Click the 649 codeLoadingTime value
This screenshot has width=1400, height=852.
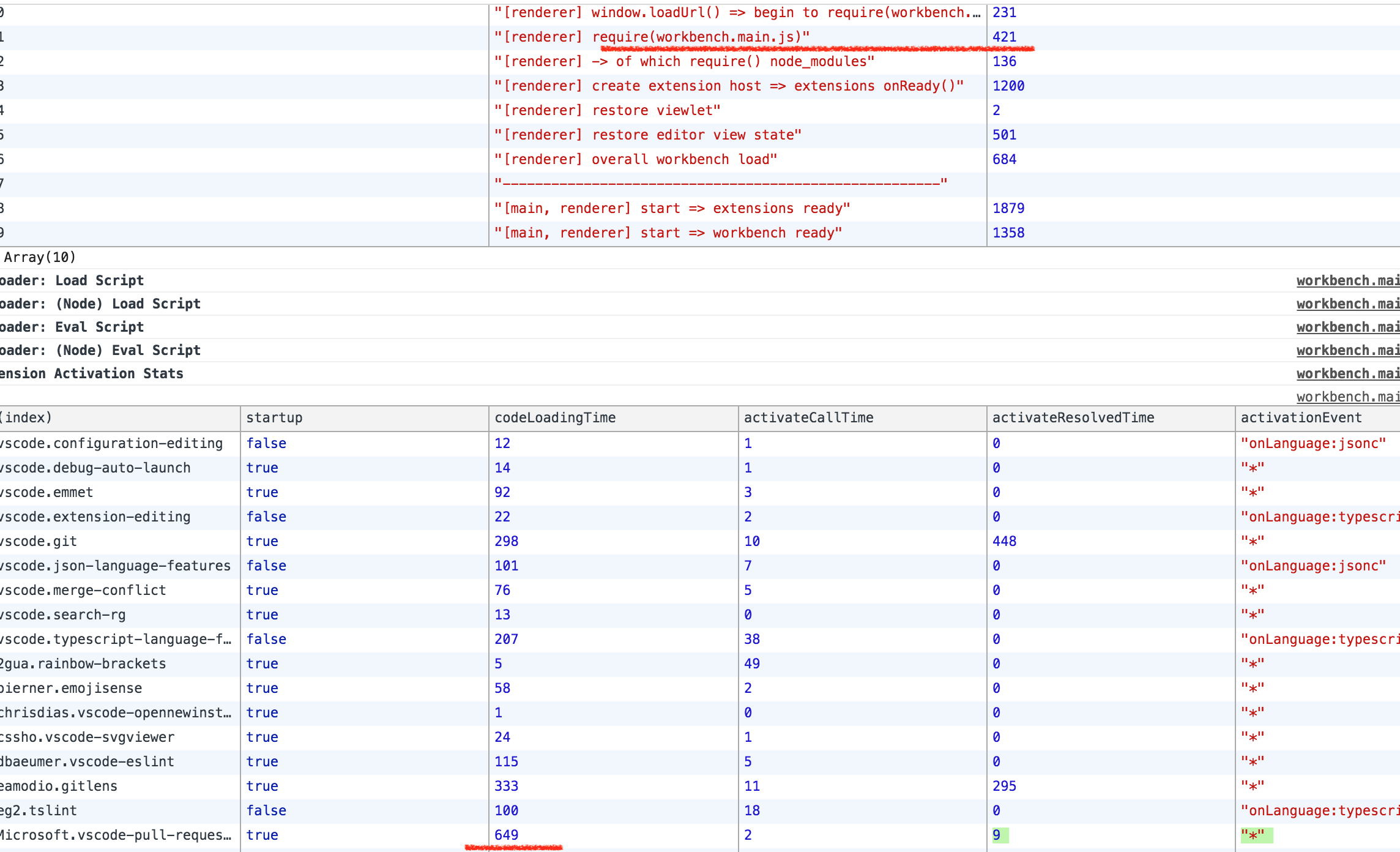click(507, 835)
